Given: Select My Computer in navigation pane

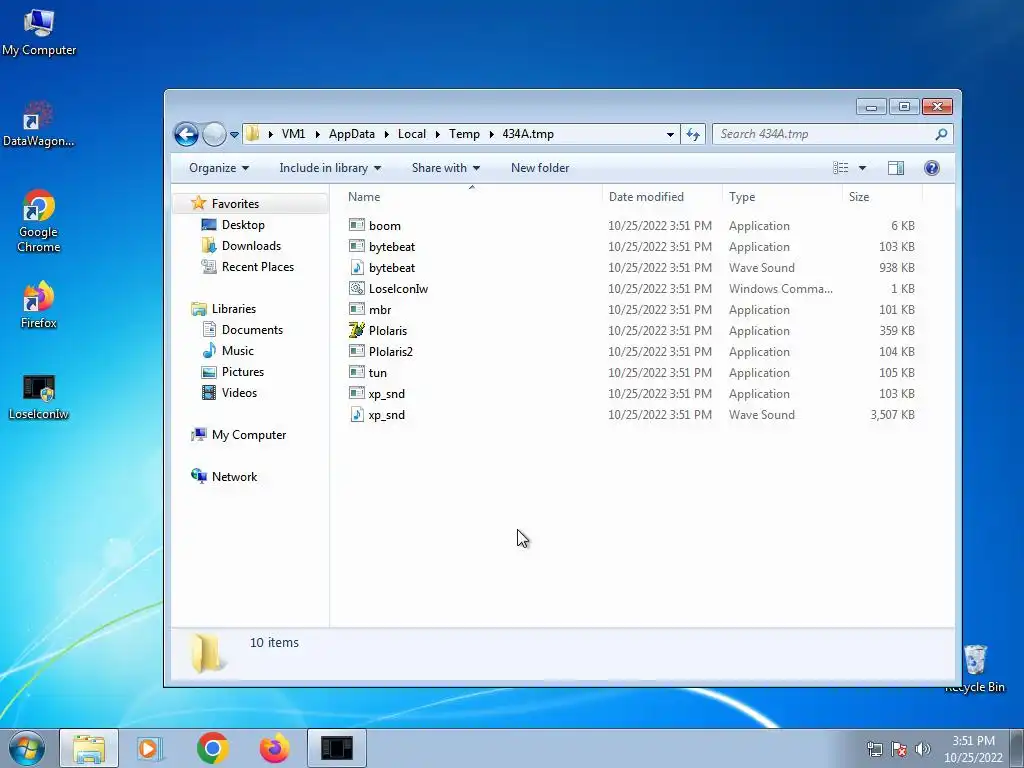Looking at the screenshot, I should (x=248, y=435).
